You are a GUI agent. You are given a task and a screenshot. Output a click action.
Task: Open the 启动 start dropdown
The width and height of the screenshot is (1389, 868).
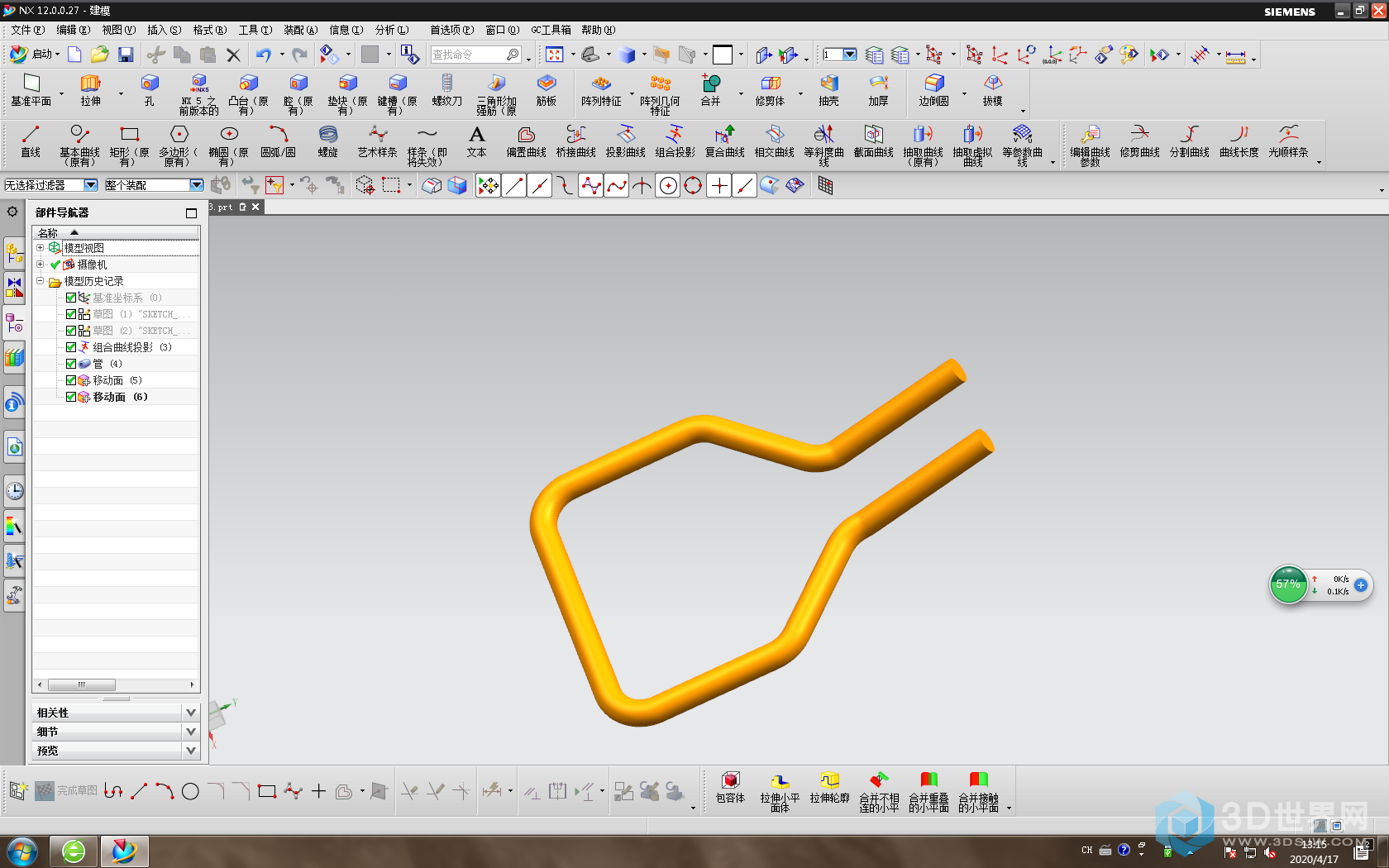pos(35,55)
